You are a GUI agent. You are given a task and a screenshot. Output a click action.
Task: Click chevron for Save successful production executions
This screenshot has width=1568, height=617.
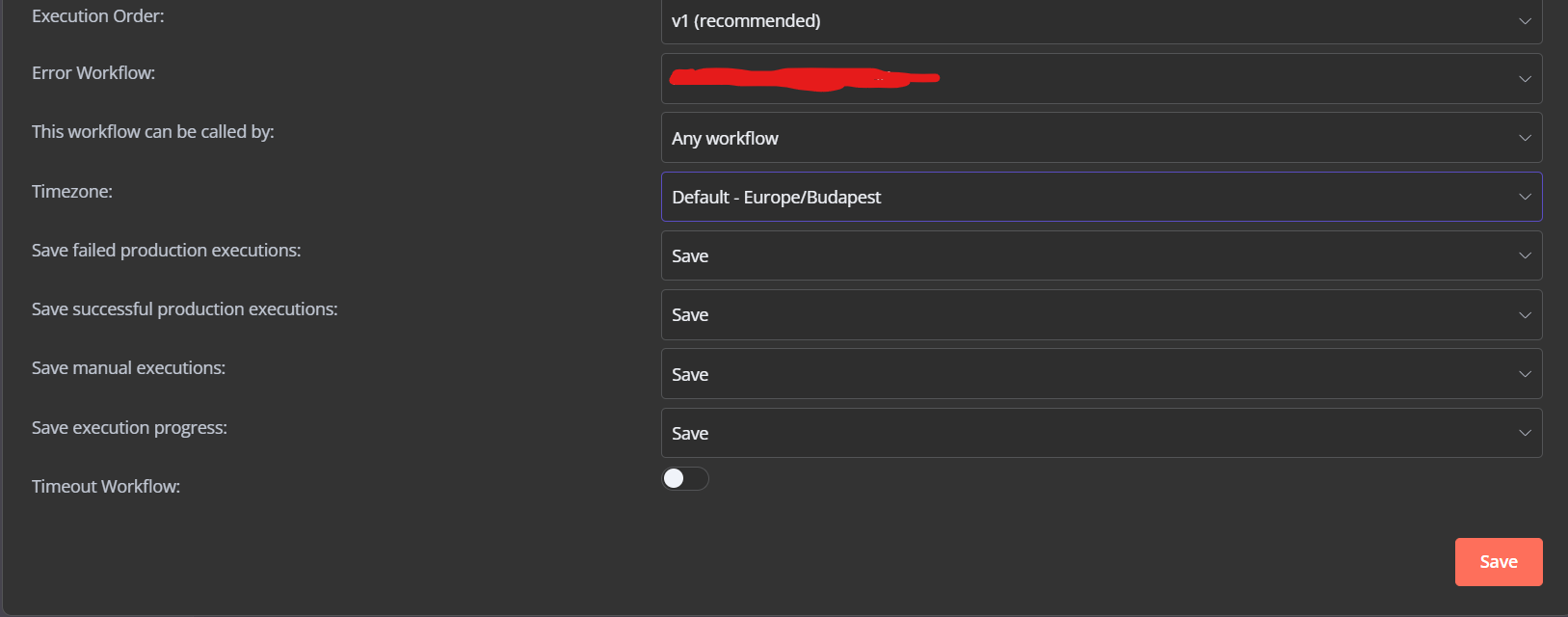(x=1525, y=315)
